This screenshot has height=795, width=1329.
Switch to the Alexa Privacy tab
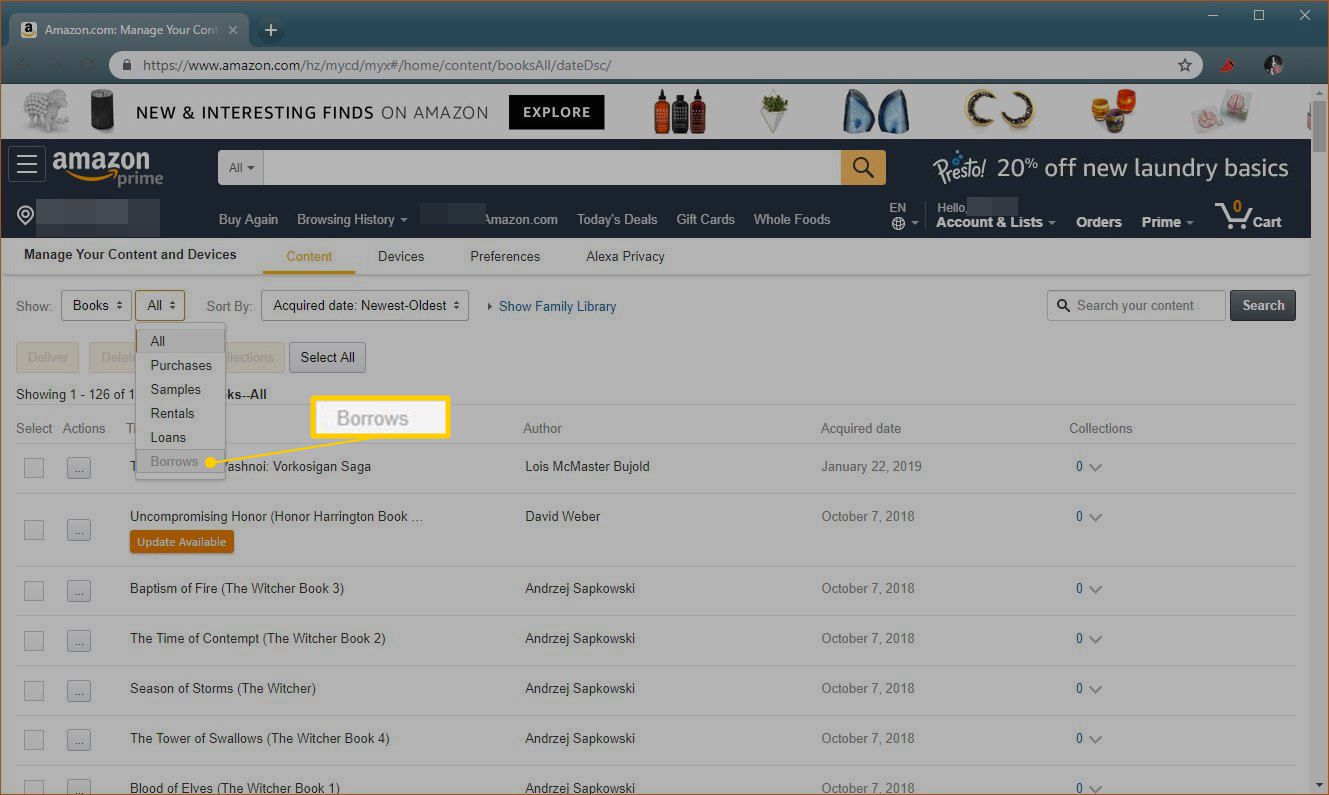[x=625, y=256]
